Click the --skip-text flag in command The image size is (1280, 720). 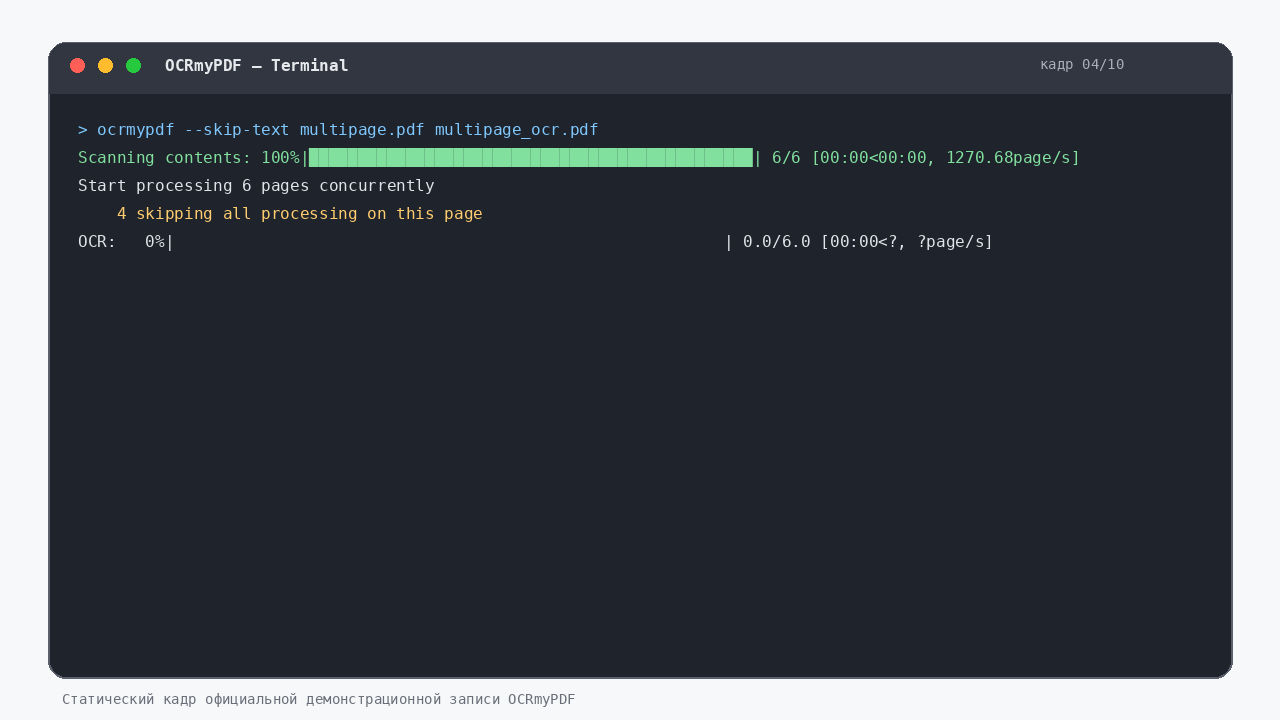click(237, 130)
